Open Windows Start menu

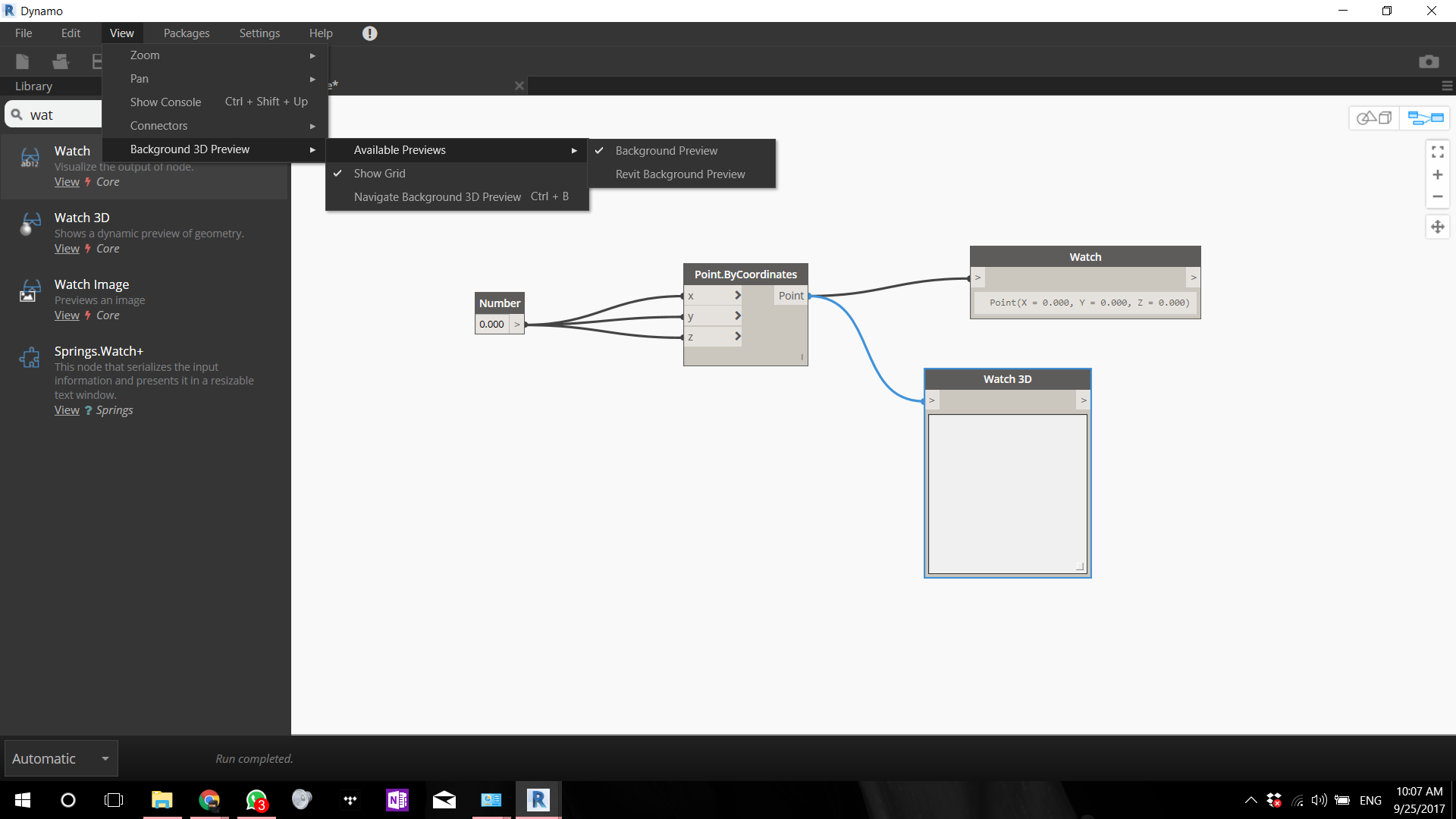pos(23,800)
